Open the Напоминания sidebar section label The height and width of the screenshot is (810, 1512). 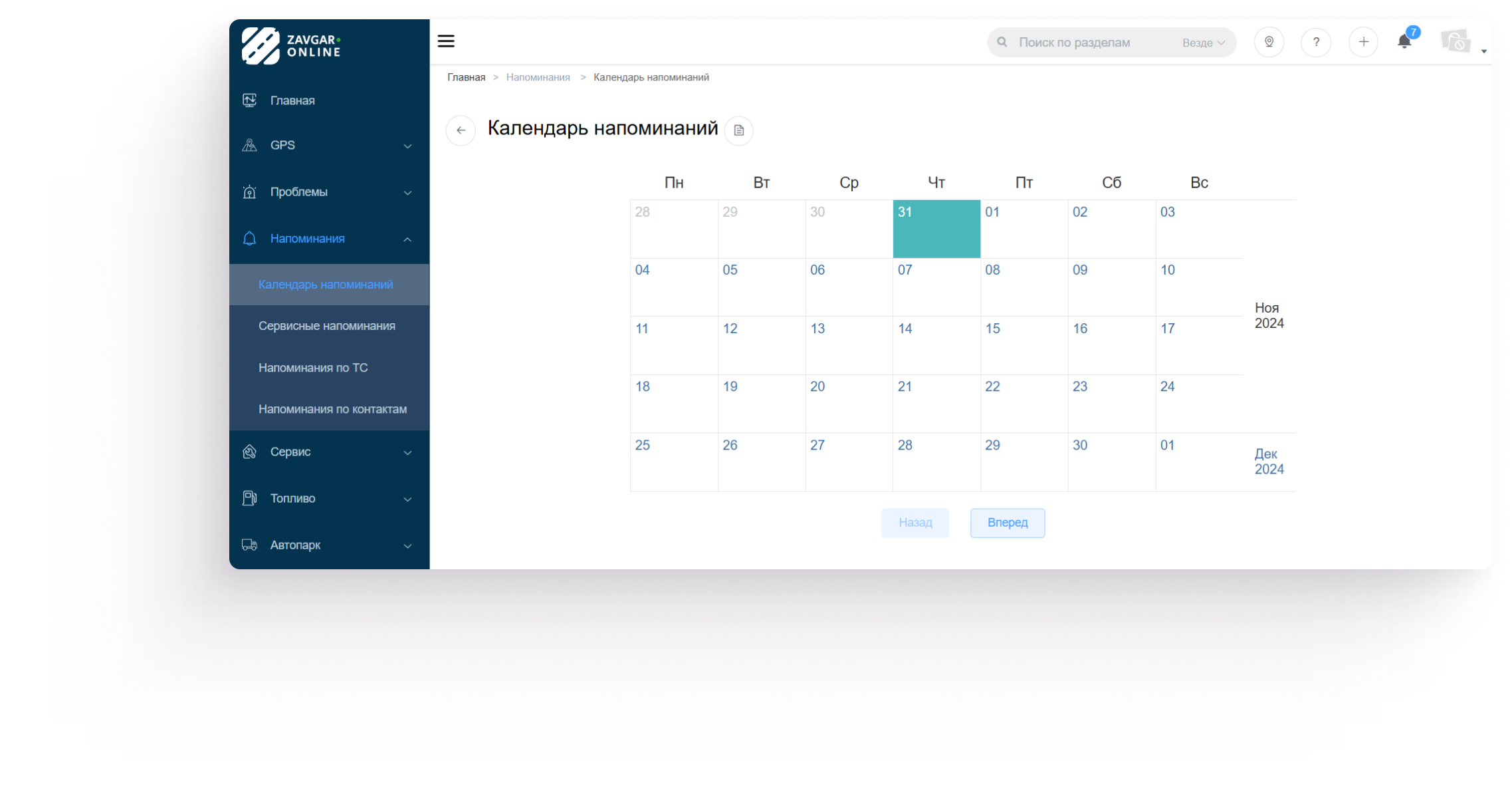point(307,238)
